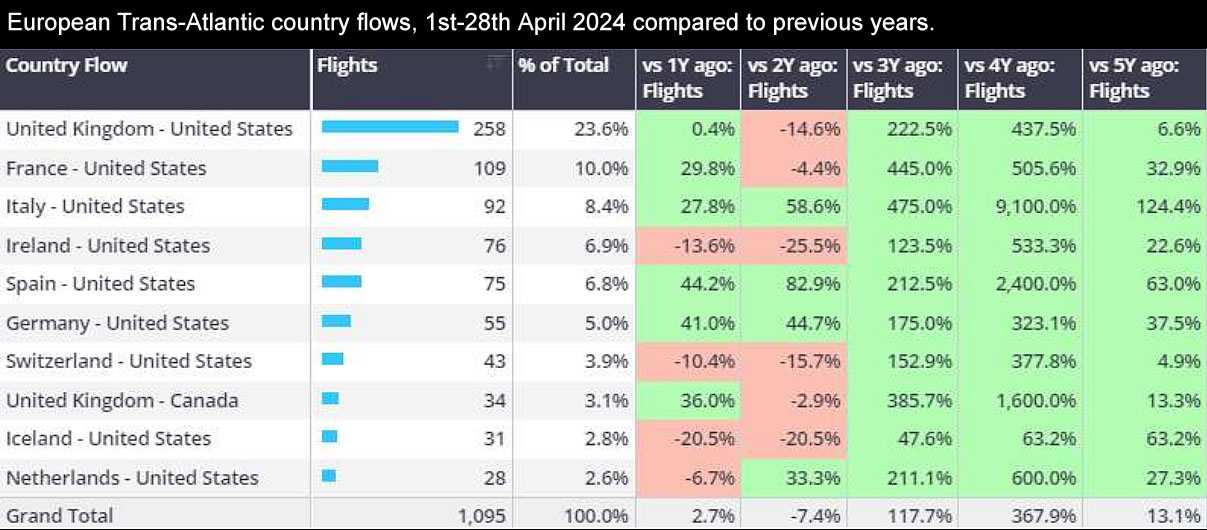Viewport: 1207px width, 530px height.
Task: Click the France - United States row label
Action: point(106,168)
